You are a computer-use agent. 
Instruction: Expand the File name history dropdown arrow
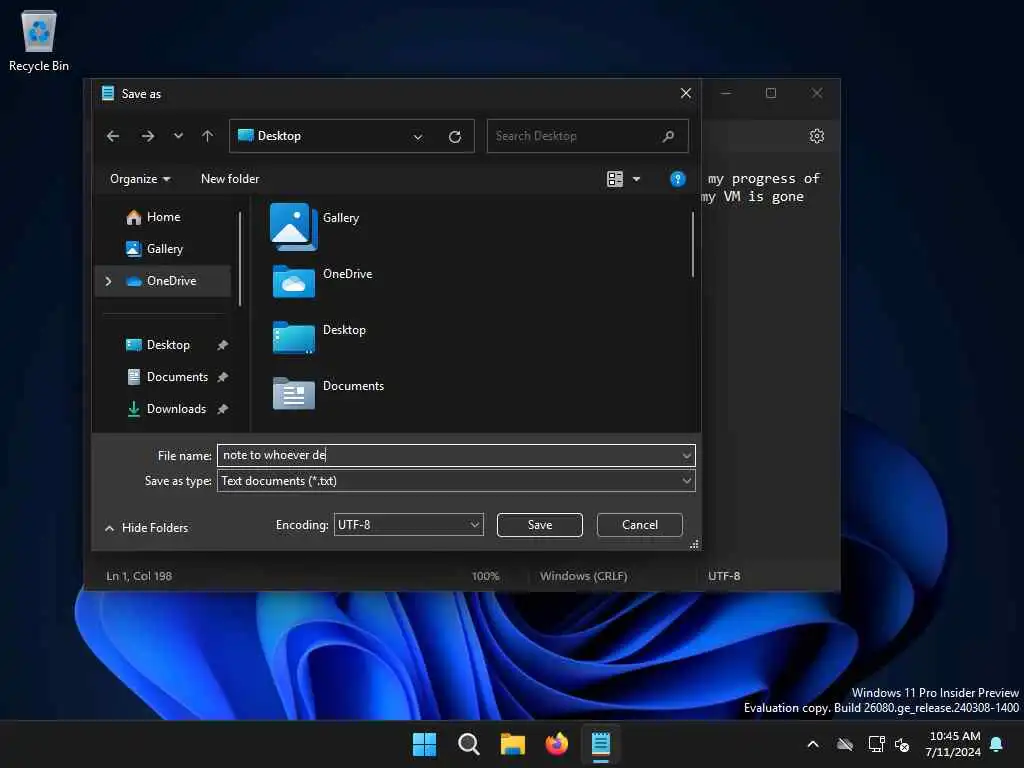[686, 455]
